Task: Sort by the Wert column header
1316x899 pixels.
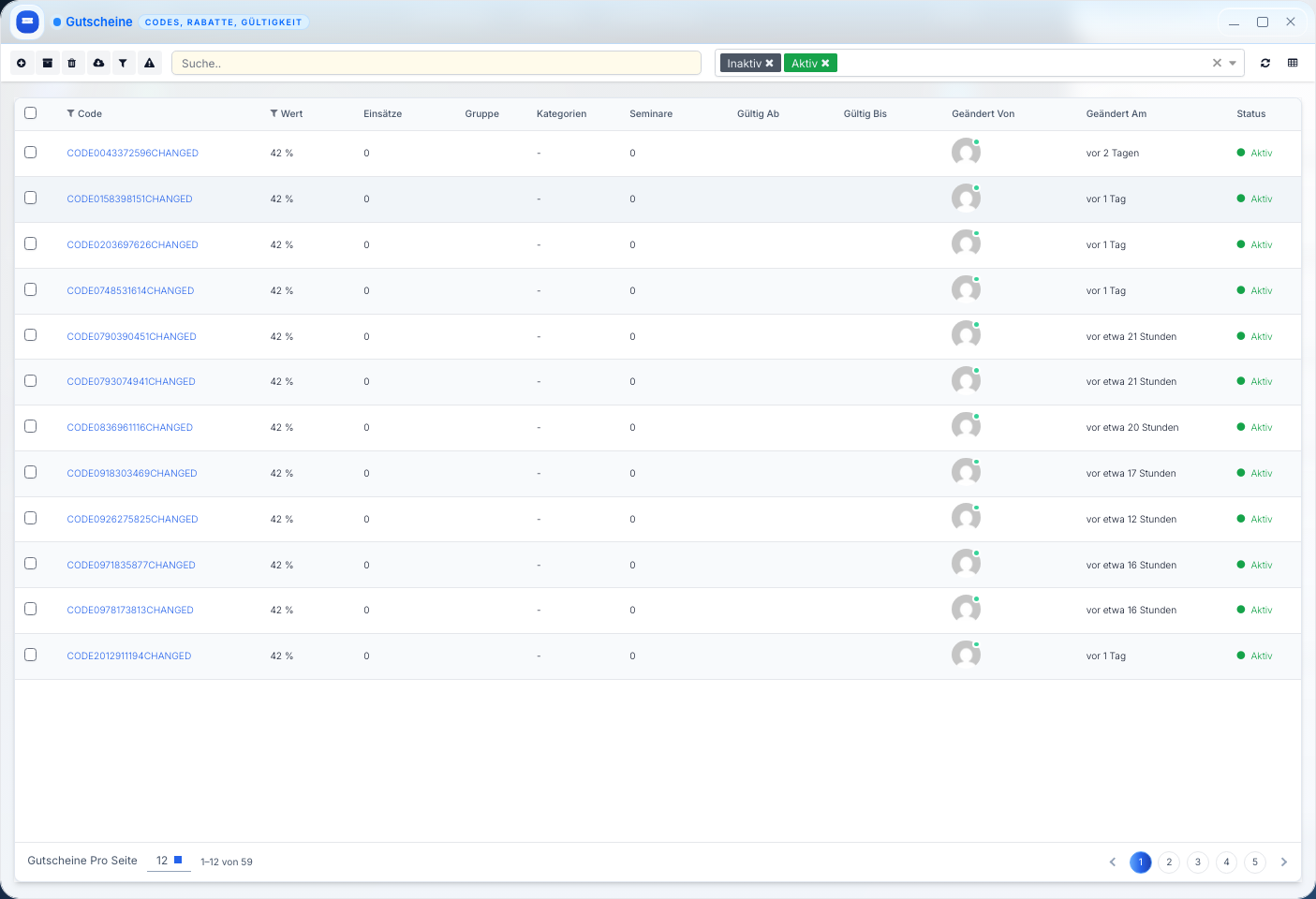Action: pyautogui.click(x=291, y=113)
